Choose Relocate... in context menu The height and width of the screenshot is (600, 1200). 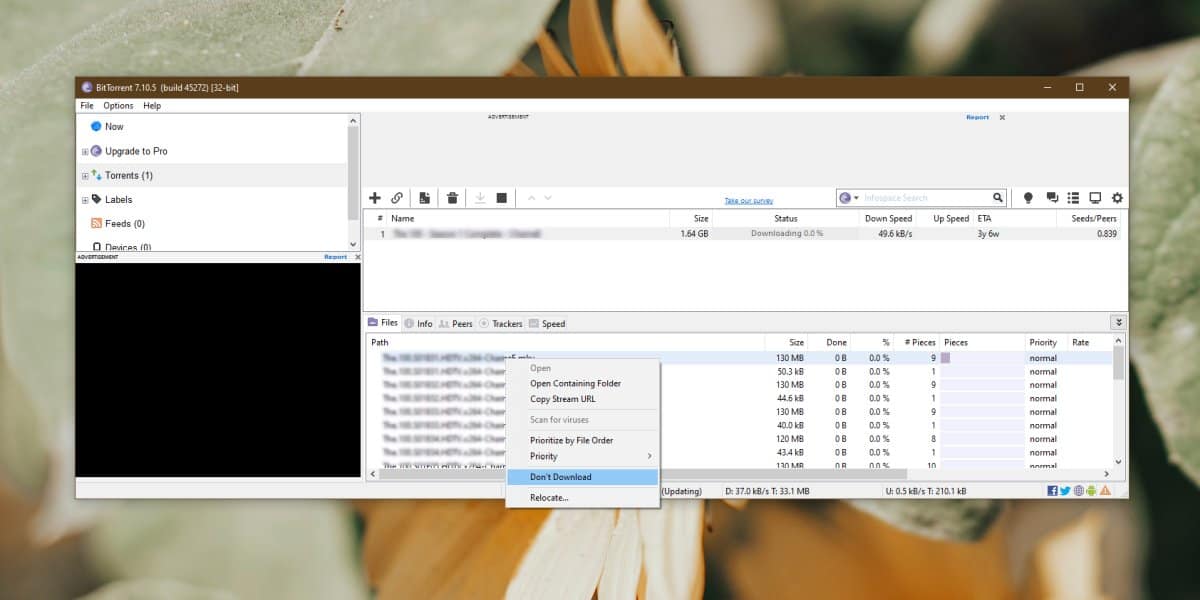coord(582,497)
